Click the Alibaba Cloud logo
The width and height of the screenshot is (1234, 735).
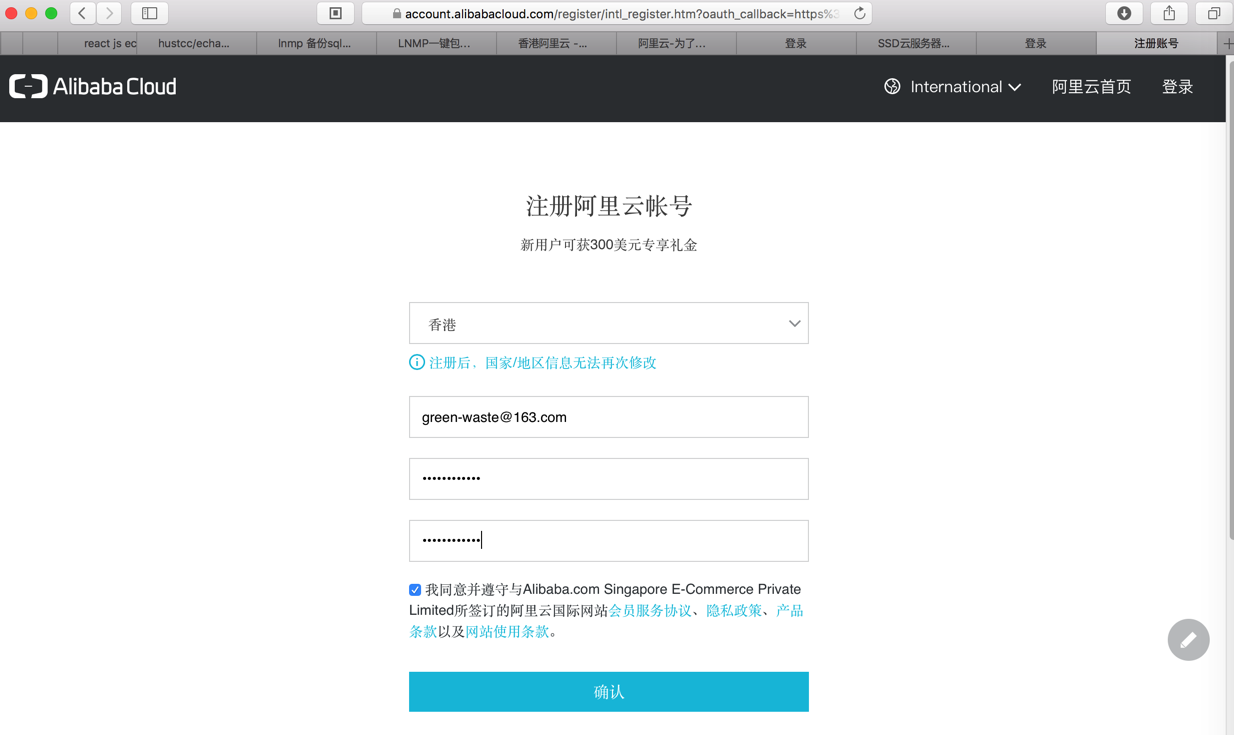[93, 87]
